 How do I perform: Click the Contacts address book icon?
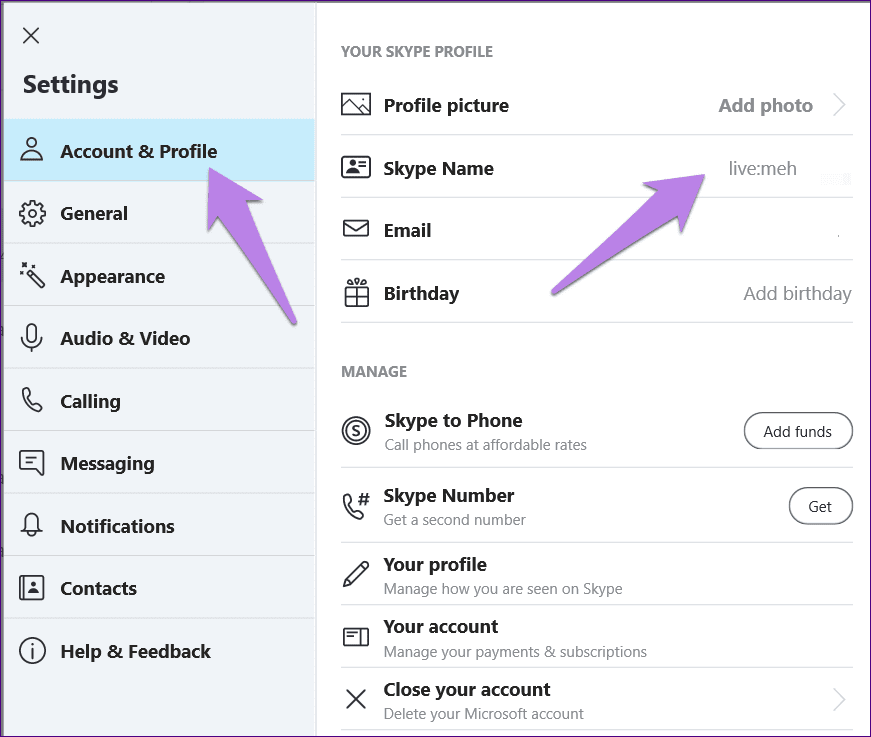pyautogui.click(x=32, y=588)
